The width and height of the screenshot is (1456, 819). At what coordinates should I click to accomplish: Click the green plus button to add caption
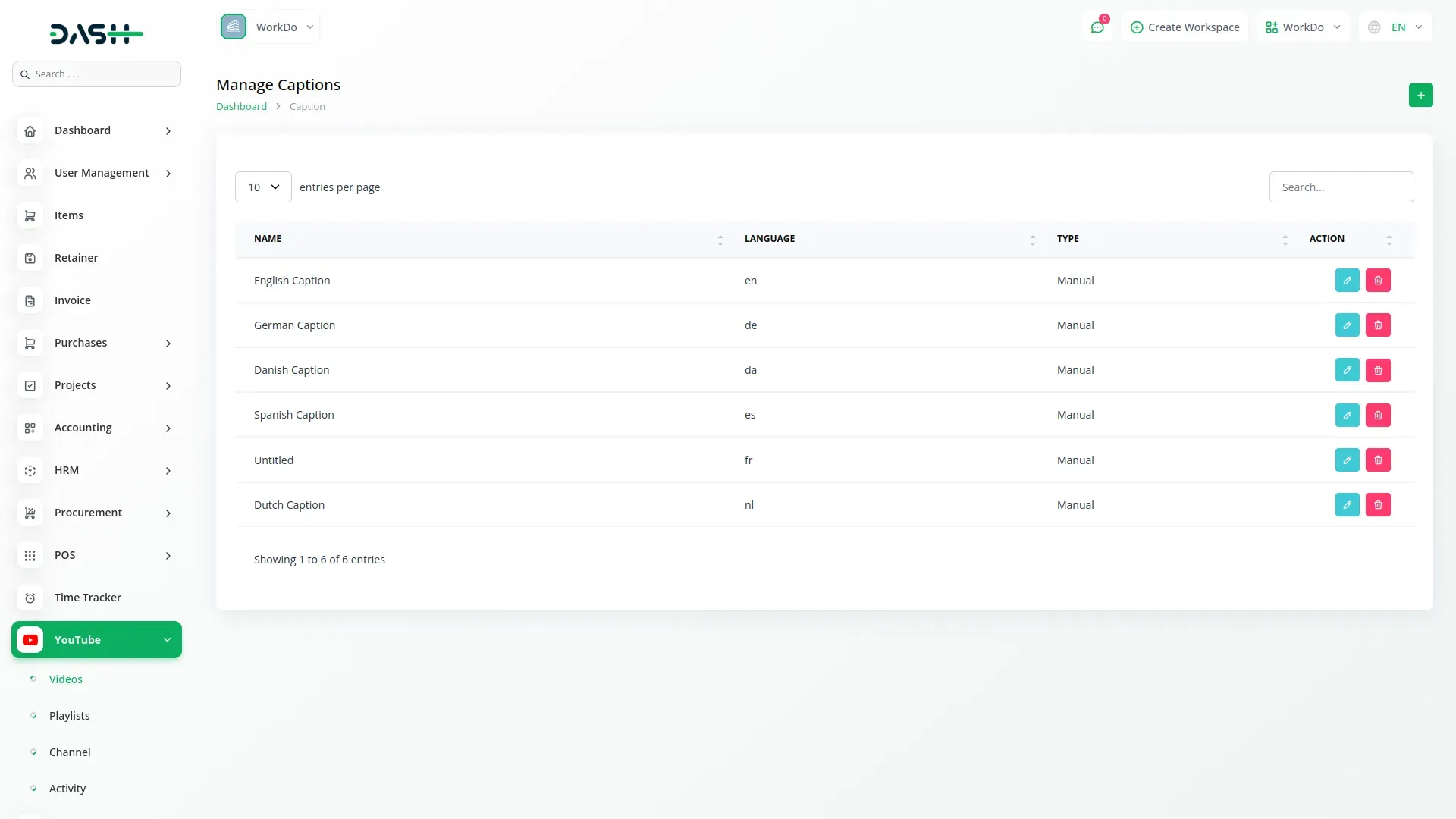point(1420,95)
